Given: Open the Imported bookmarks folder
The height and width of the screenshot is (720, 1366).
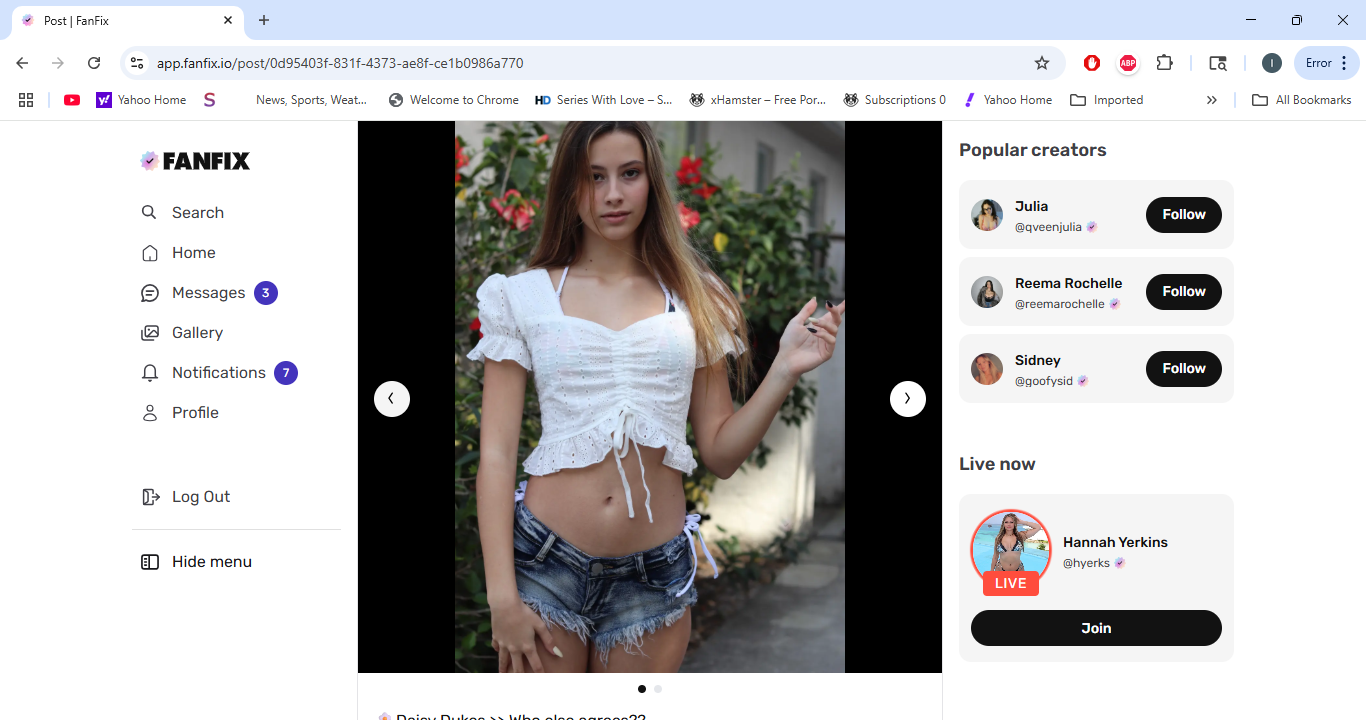Looking at the screenshot, I should tap(1106, 100).
